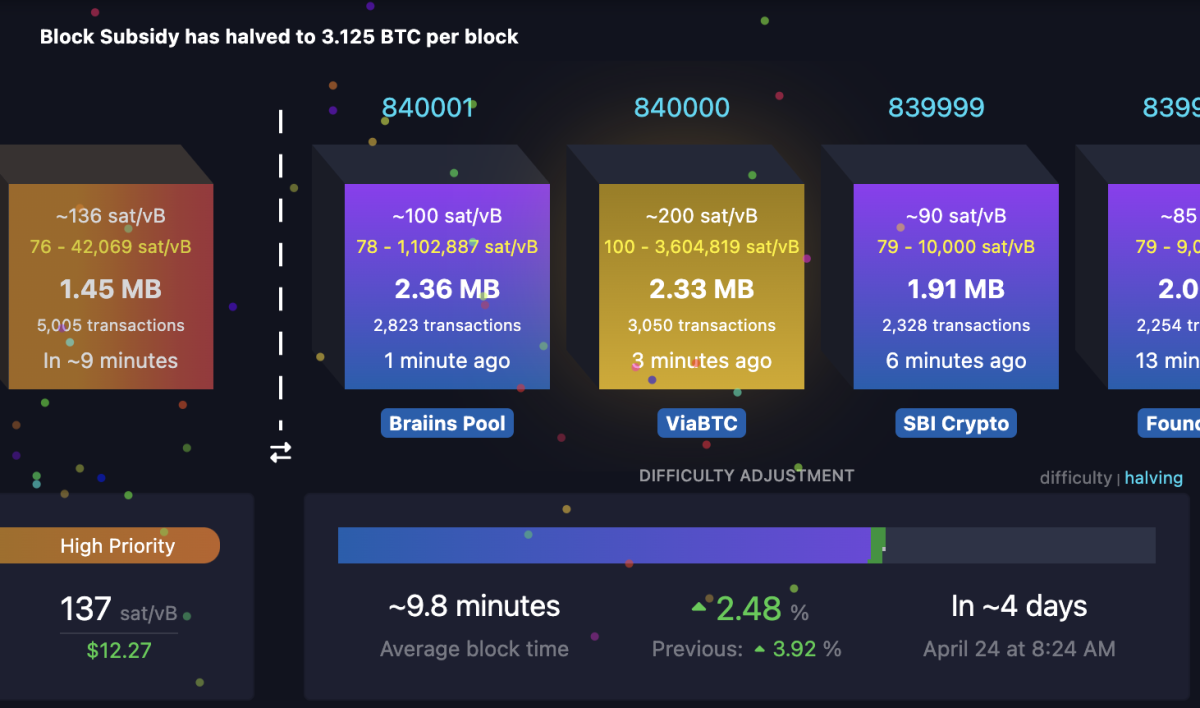Click the swap arrows icon below the divider
This screenshot has height=708, width=1200.
[x=281, y=453]
